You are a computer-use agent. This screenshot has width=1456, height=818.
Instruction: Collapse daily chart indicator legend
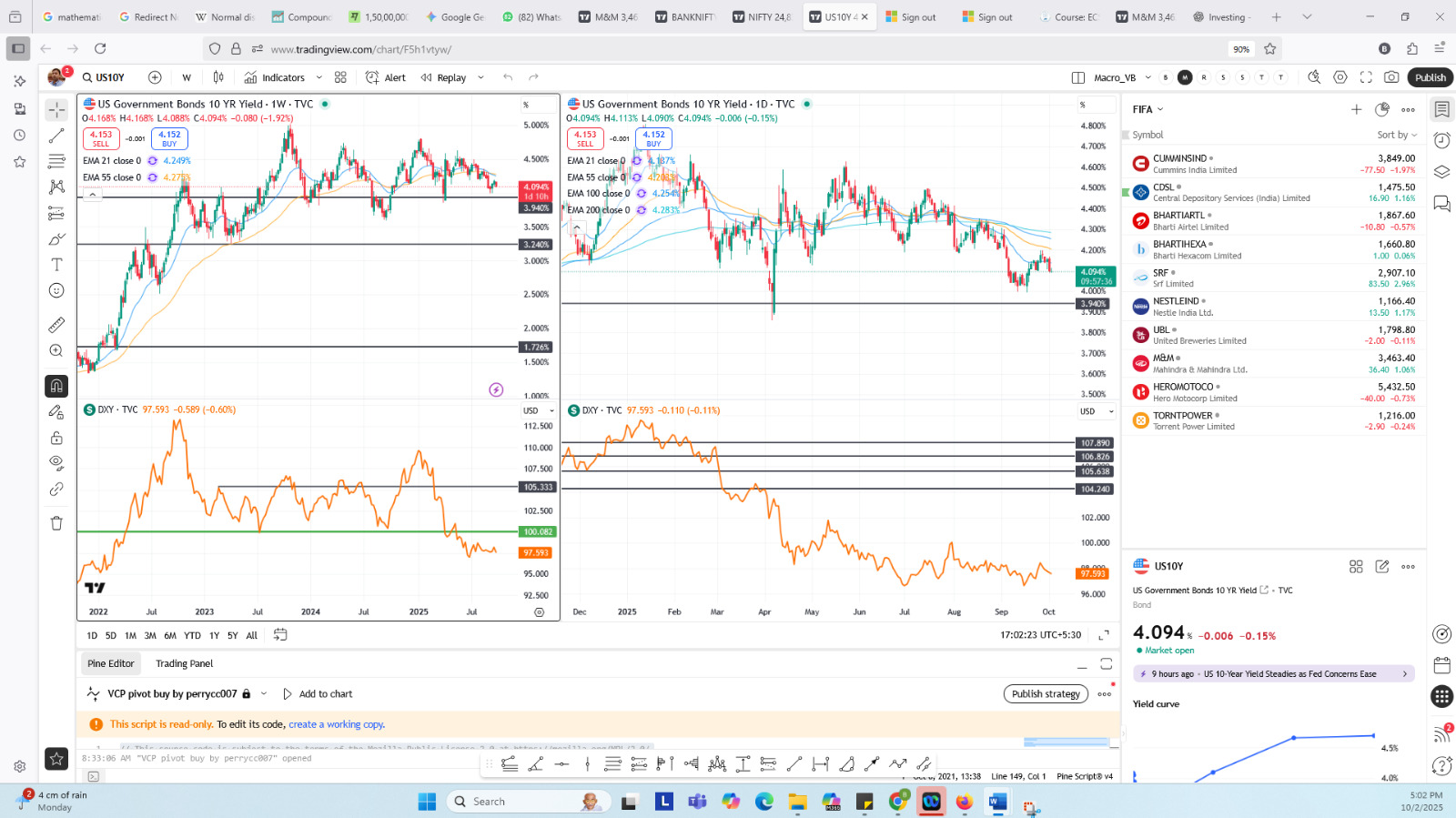pos(576,227)
